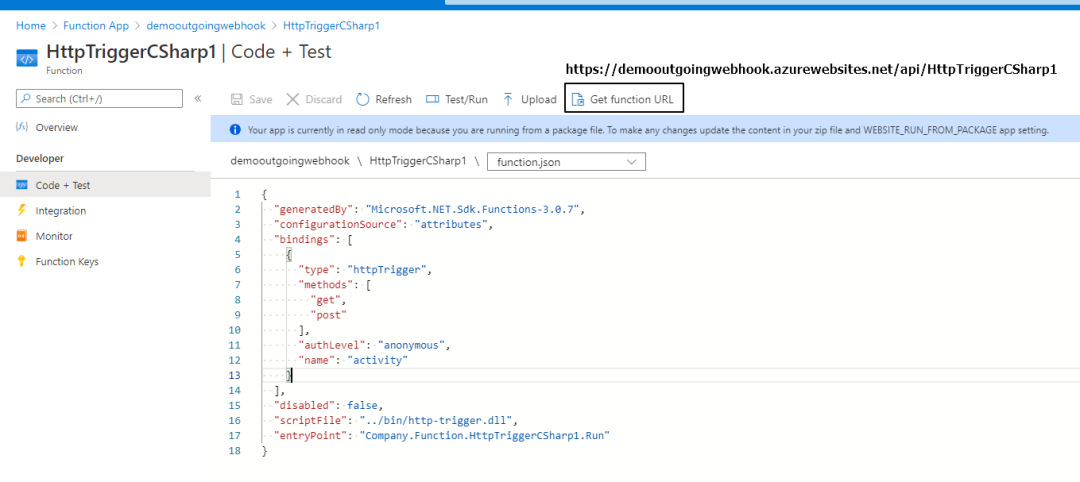The image size is (1080, 482).
Task: Click the Refresh circular arrow icon
Action: pyautogui.click(x=363, y=99)
